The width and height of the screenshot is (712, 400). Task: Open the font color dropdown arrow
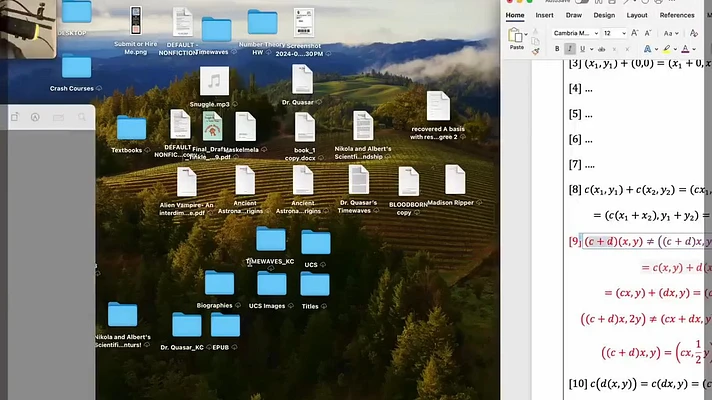coord(694,49)
